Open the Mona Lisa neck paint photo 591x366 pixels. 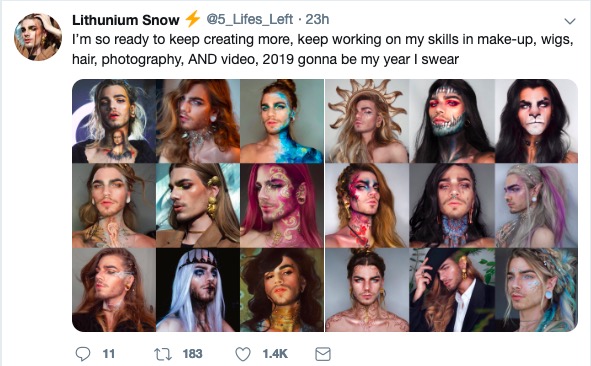[x=114, y=121]
